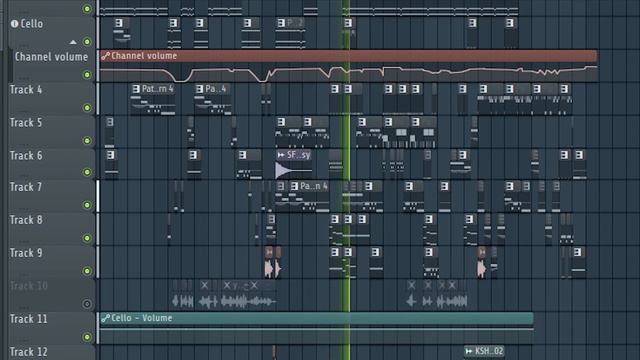The image size is (640, 360).
Task: Select the SF..sy audio waveform on Track 6
Action: point(293,170)
